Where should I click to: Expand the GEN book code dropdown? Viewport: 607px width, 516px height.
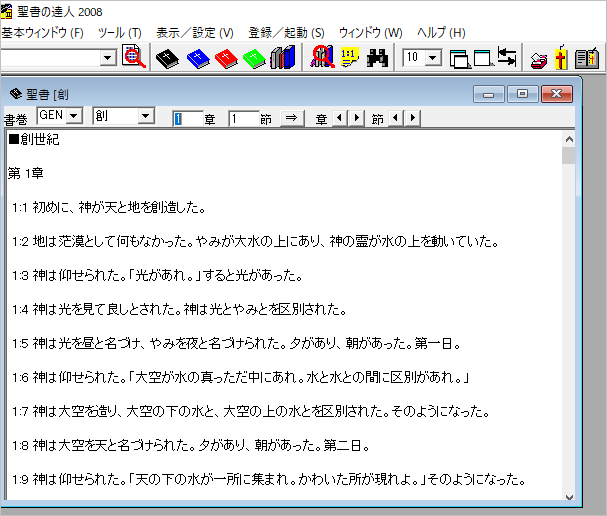(74, 115)
